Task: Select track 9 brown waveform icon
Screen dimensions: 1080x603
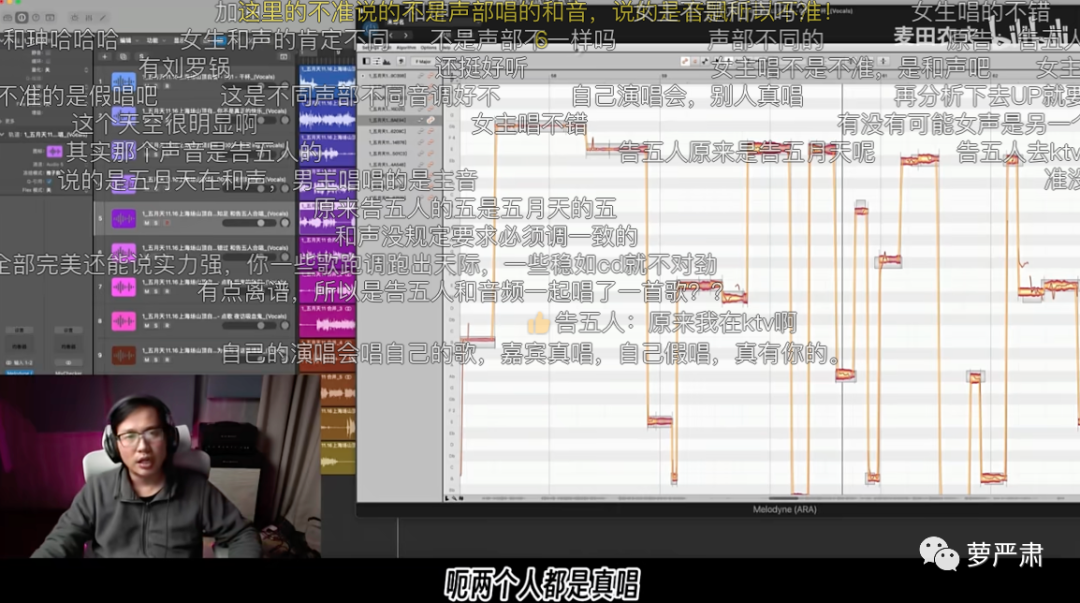Action: coord(123,356)
